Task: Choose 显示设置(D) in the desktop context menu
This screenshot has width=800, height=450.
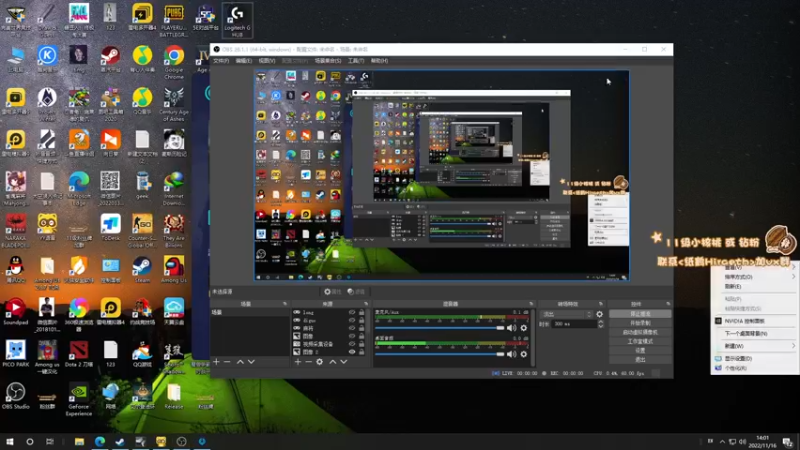Action: tap(755, 359)
